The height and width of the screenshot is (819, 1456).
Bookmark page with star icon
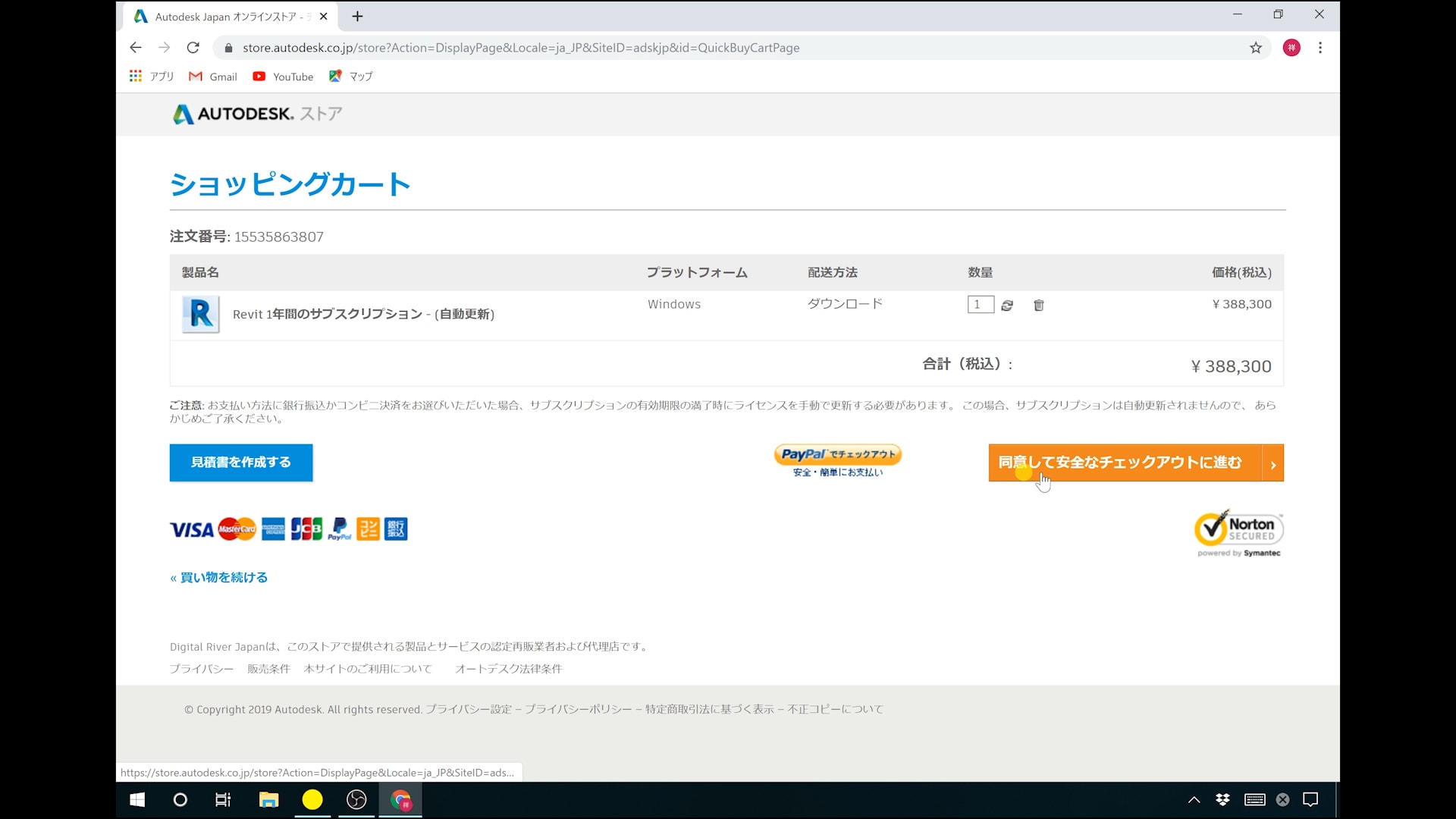[1256, 48]
